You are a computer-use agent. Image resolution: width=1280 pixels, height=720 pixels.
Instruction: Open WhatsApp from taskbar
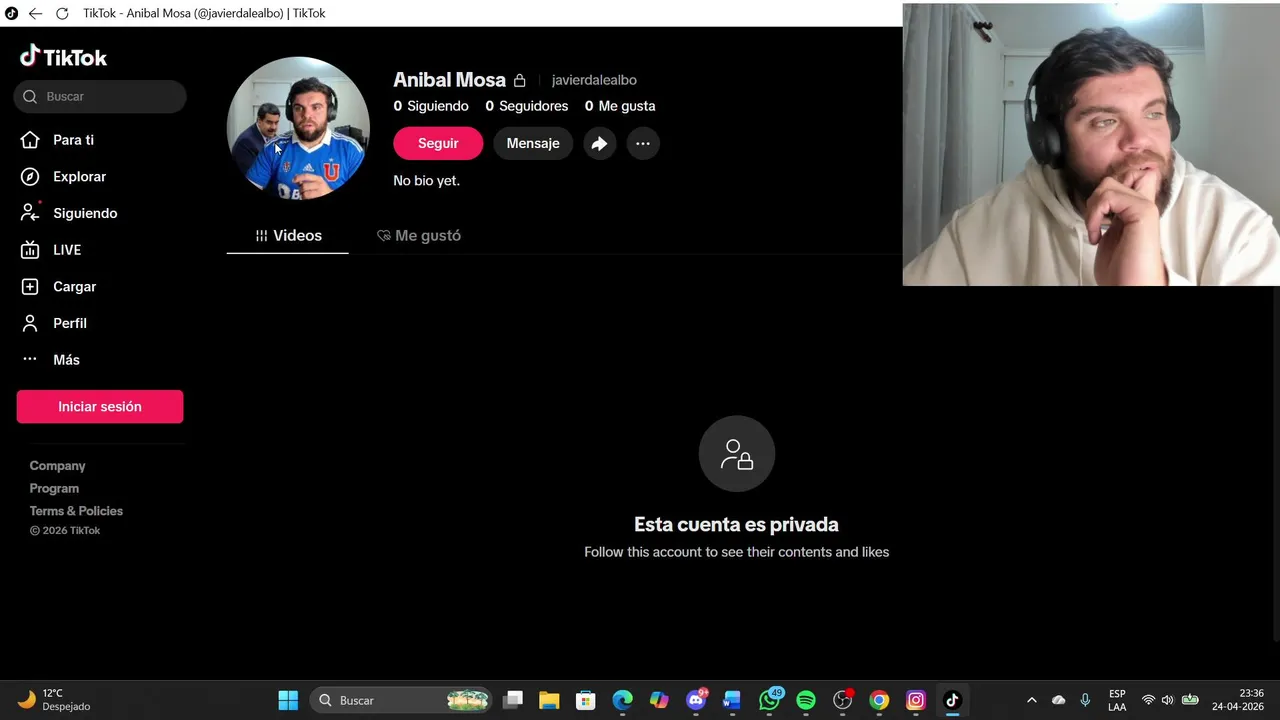(x=769, y=700)
